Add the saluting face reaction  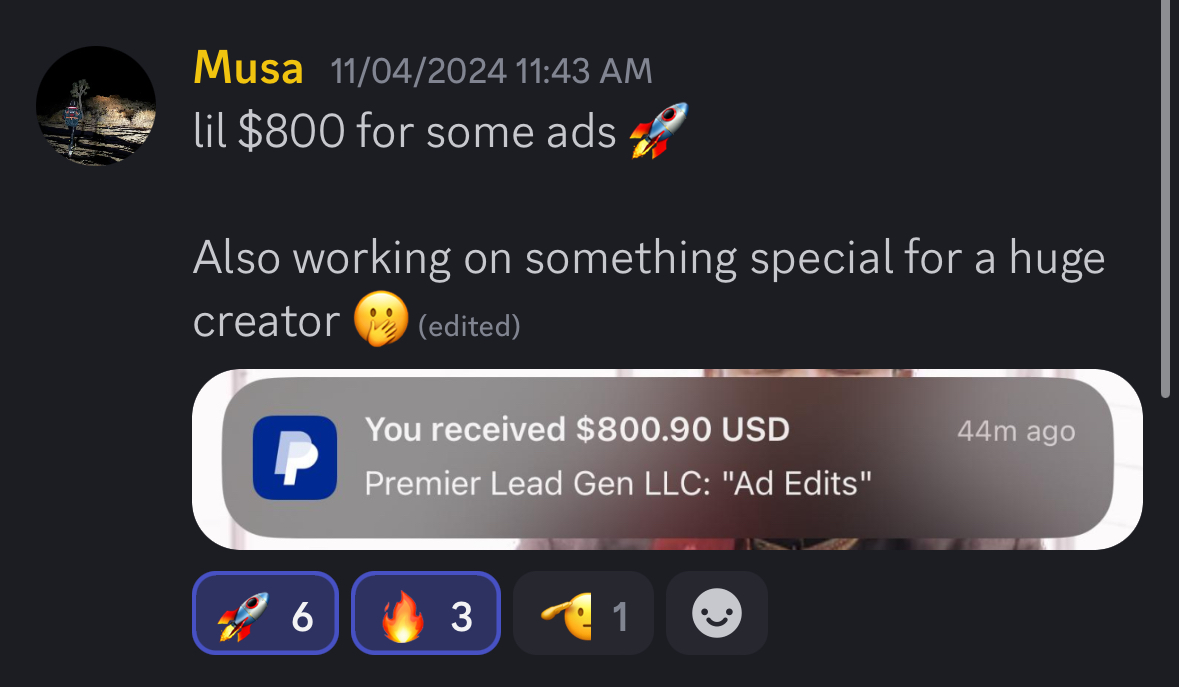(583, 613)
